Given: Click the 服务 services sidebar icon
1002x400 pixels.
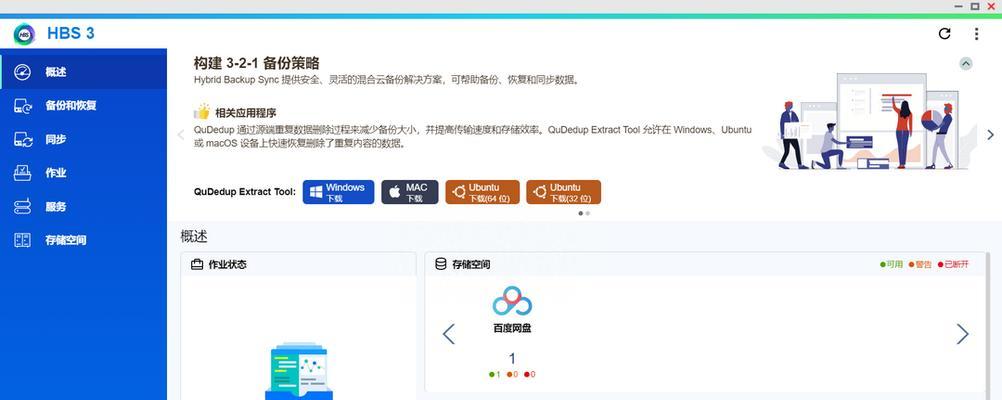Looking at the screenshot, I should point(22,207).
